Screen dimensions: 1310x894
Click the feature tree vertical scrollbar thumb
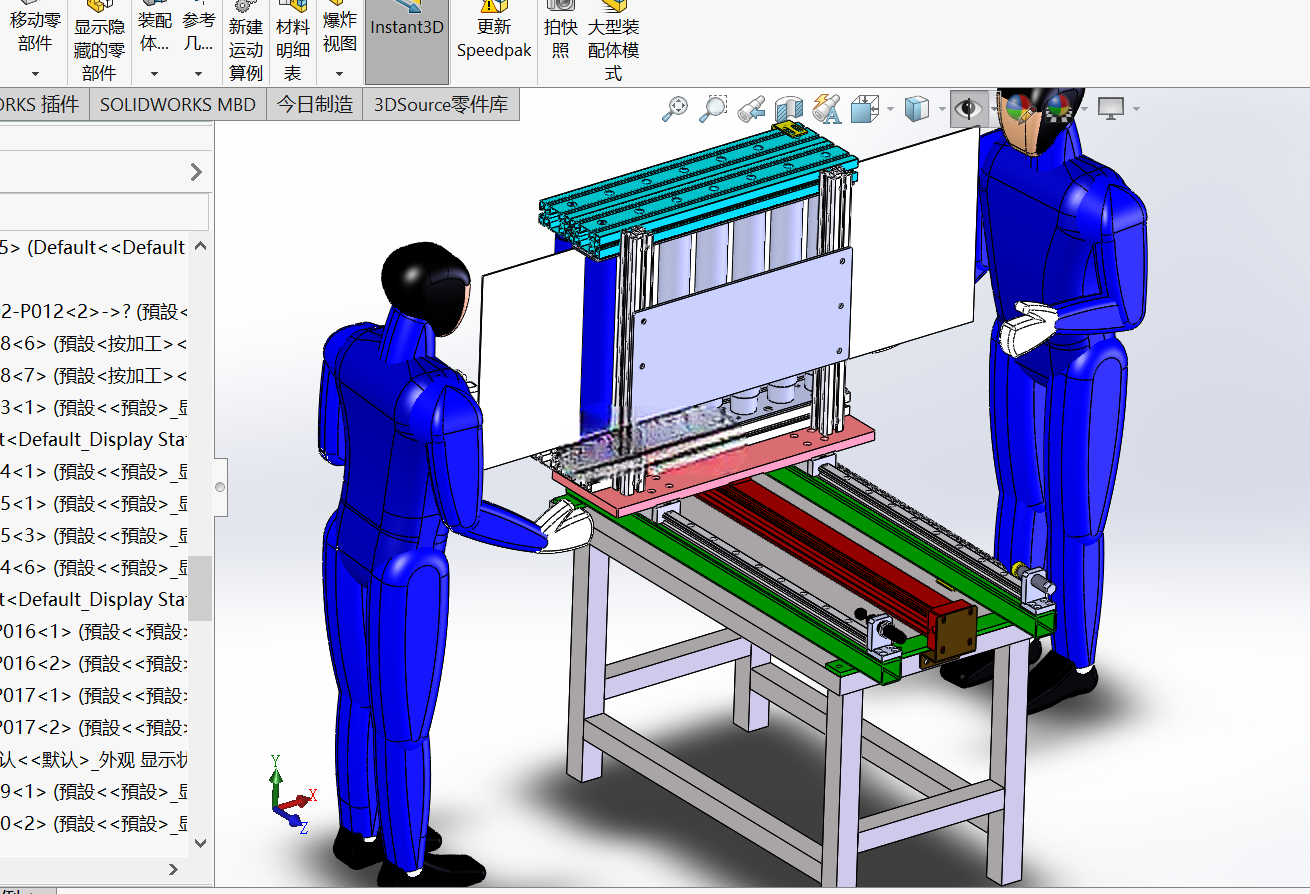click(x=200, y=588)
